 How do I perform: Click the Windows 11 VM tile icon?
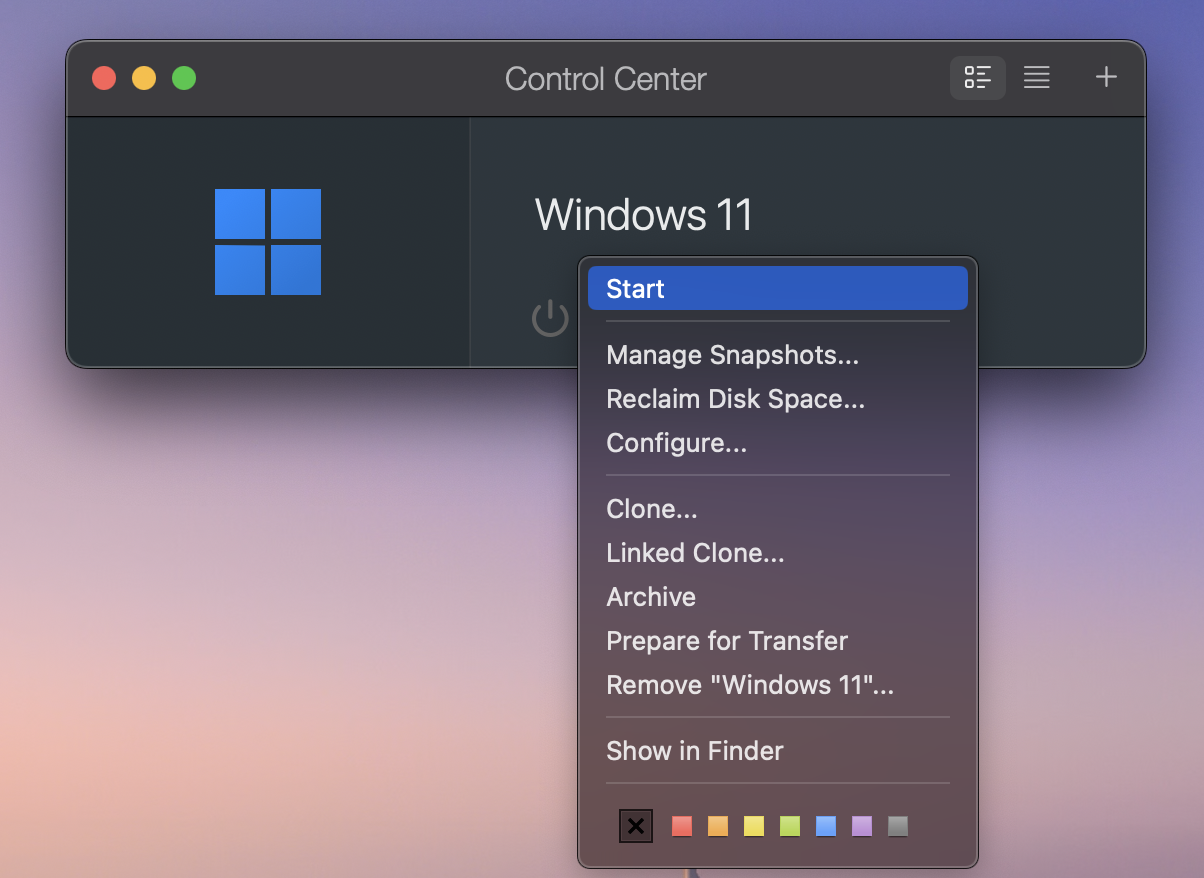tap(267, 241)
